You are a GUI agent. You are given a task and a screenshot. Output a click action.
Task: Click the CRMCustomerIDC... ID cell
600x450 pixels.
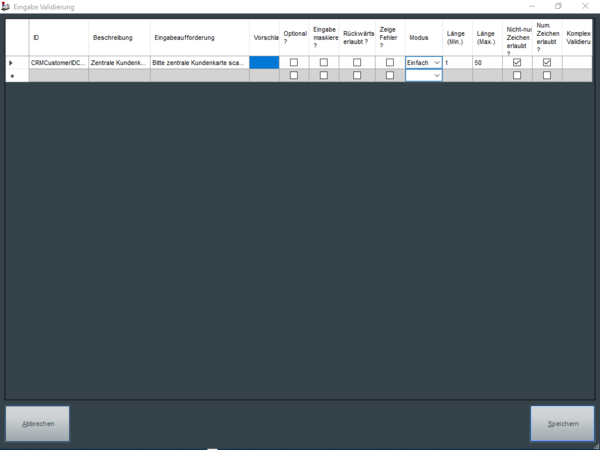tap(58, 63)
